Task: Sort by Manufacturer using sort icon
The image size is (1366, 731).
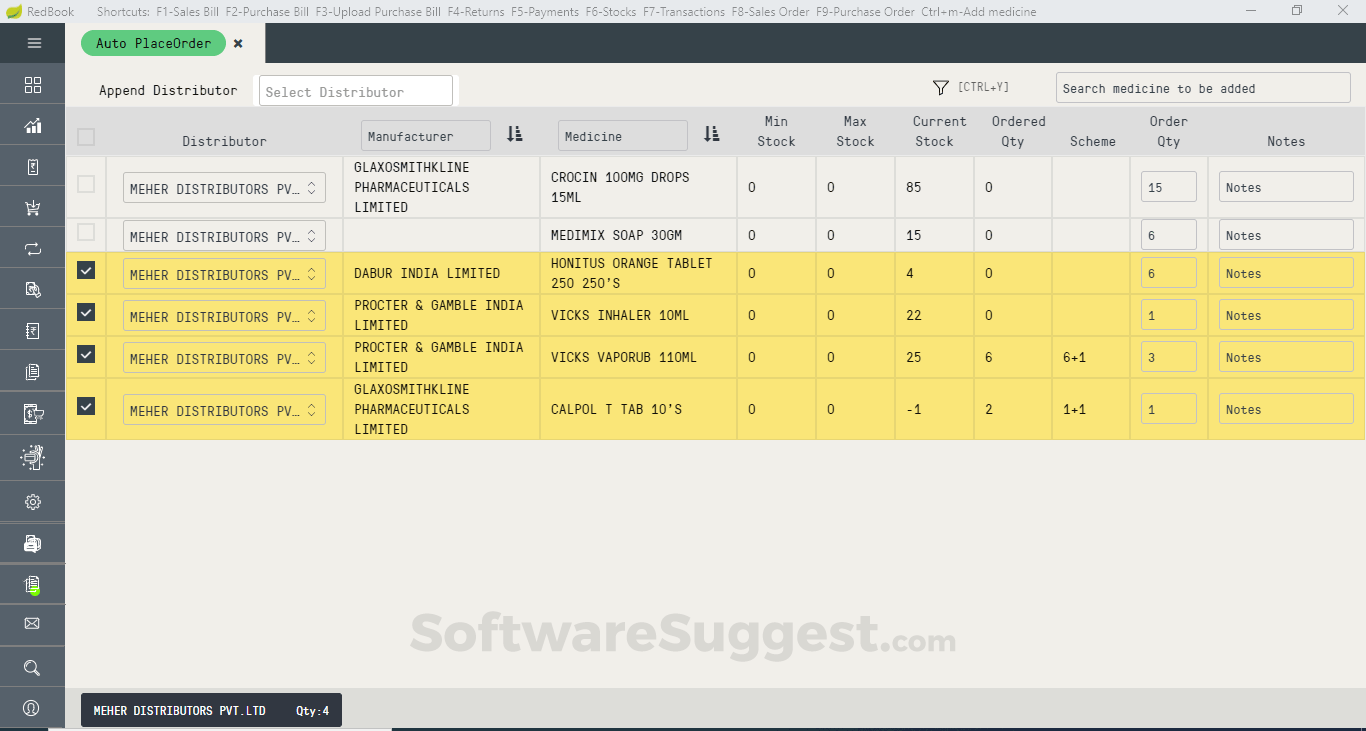Action: coord(515,134)
